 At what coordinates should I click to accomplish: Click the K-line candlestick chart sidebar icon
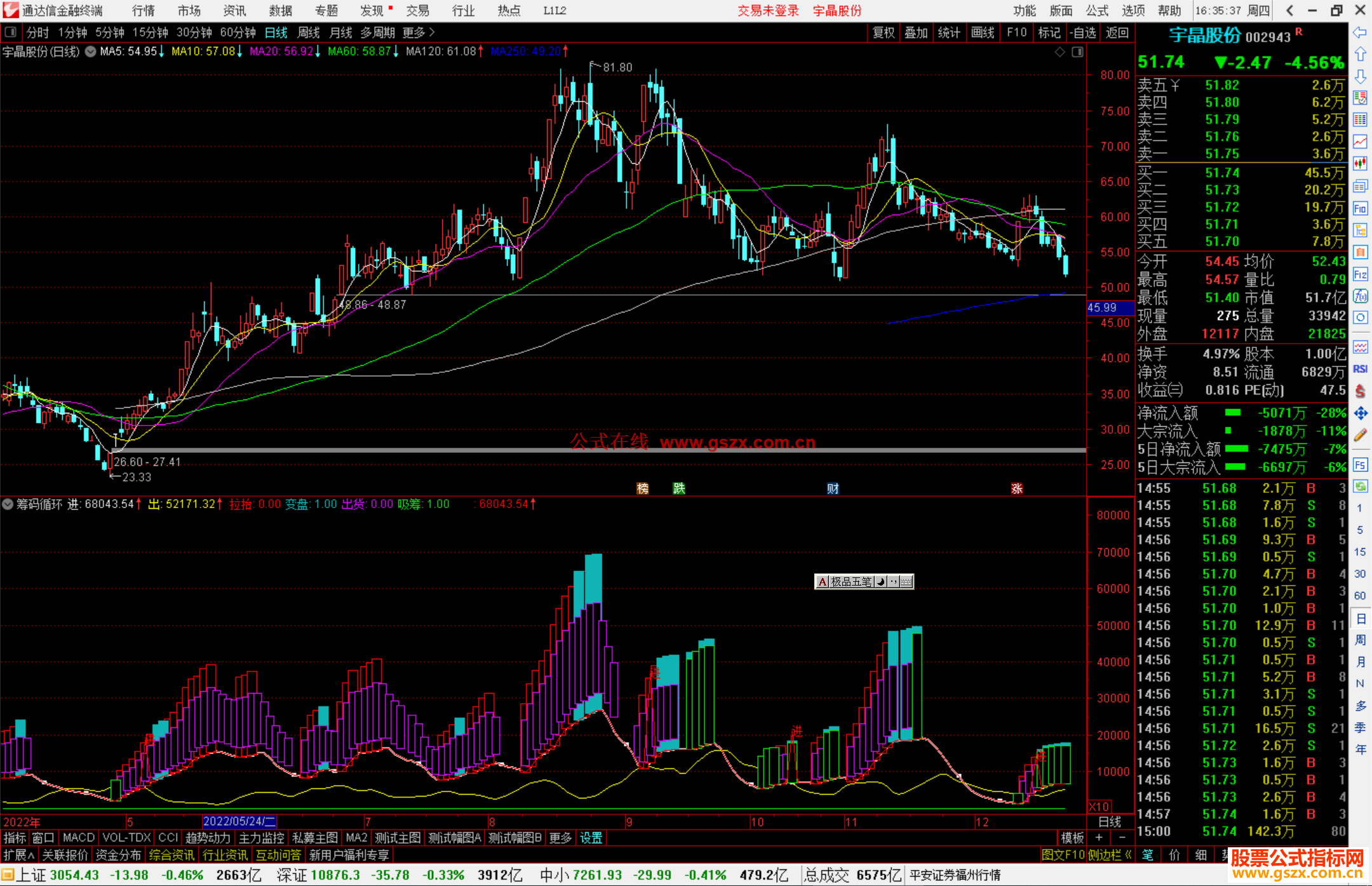[1360, 164]
